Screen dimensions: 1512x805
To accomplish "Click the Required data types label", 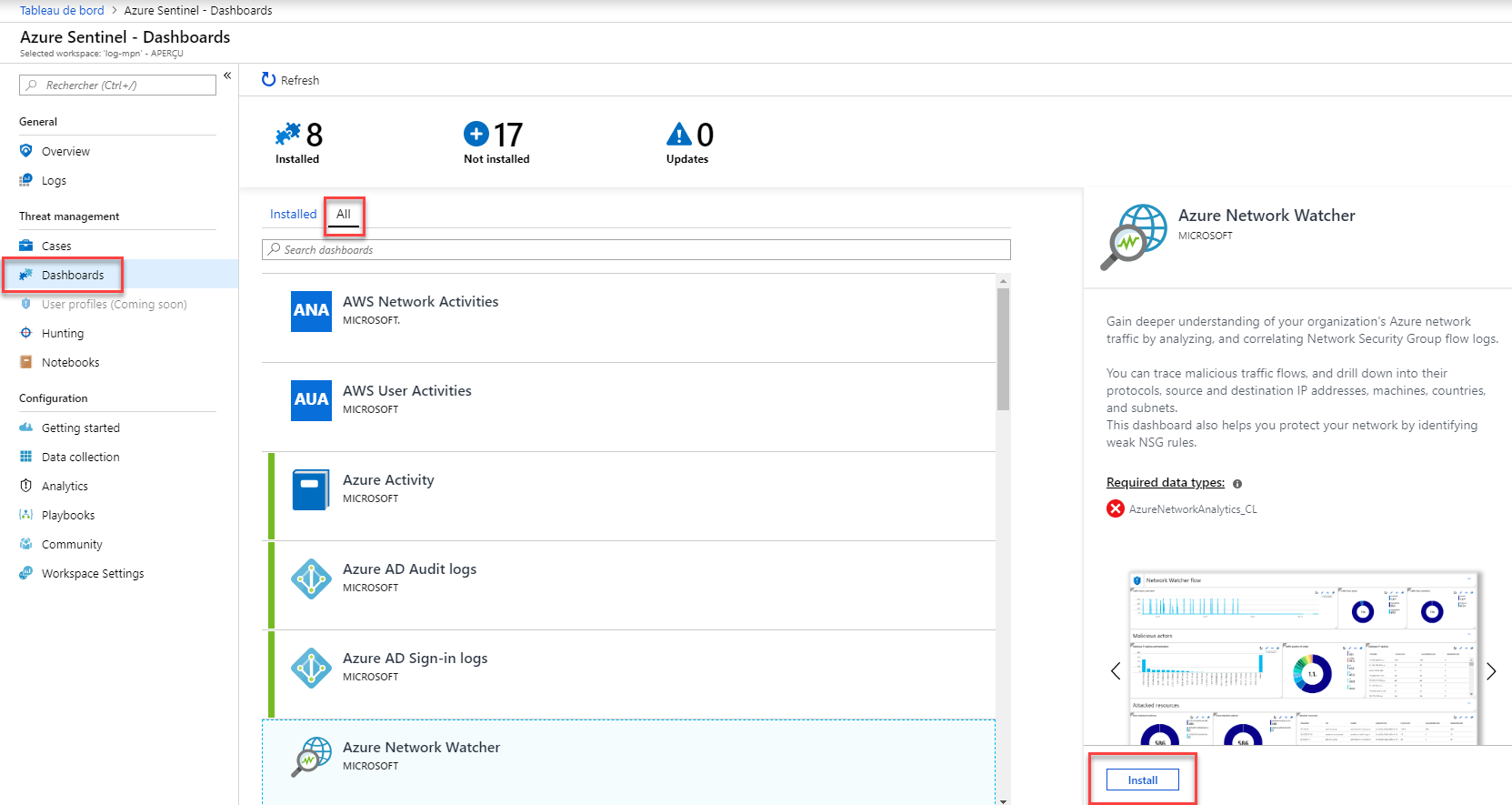I will [x=1166, y=482].
